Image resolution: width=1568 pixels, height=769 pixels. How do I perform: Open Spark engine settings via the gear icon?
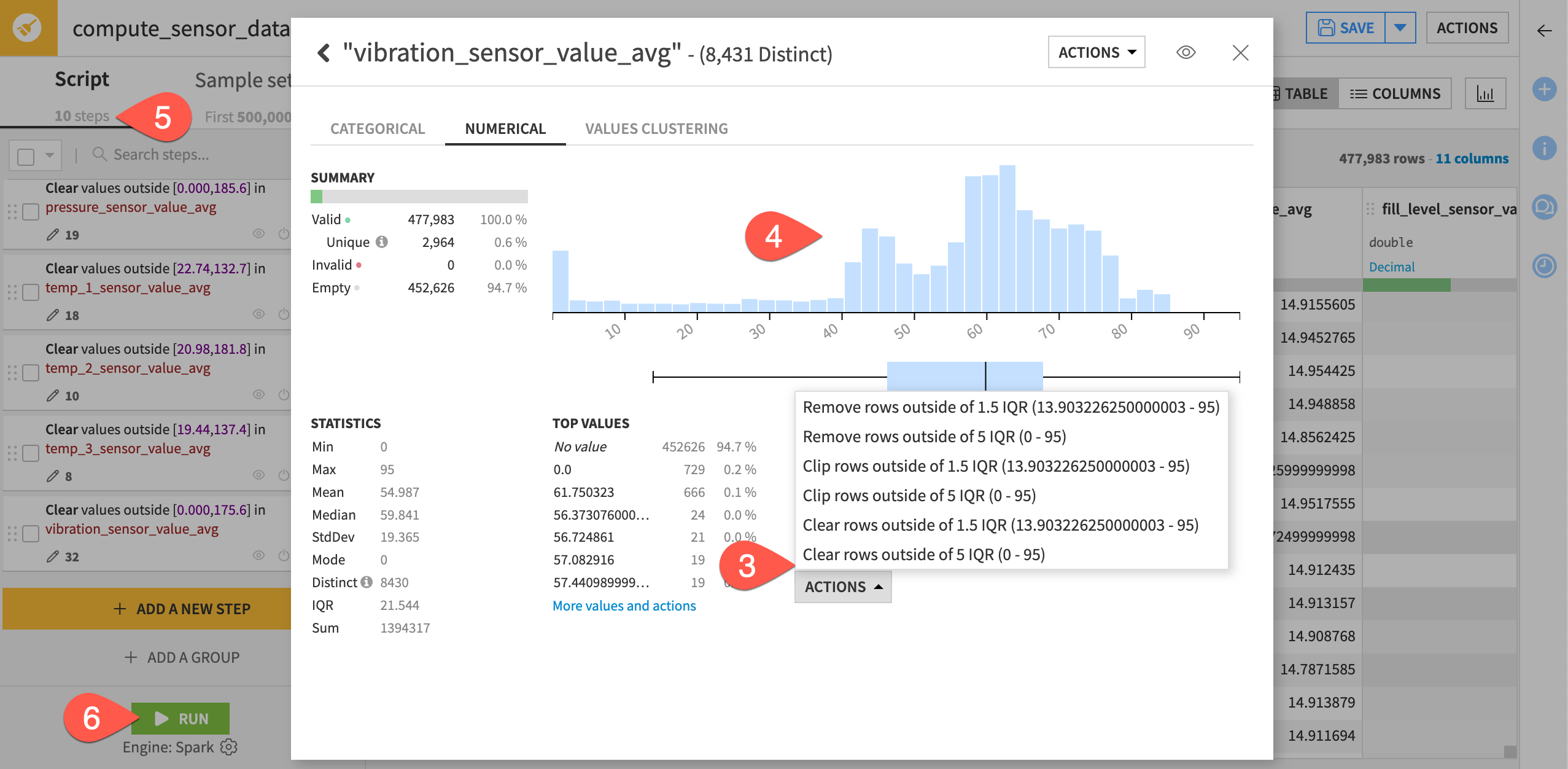tap(229, 747)
